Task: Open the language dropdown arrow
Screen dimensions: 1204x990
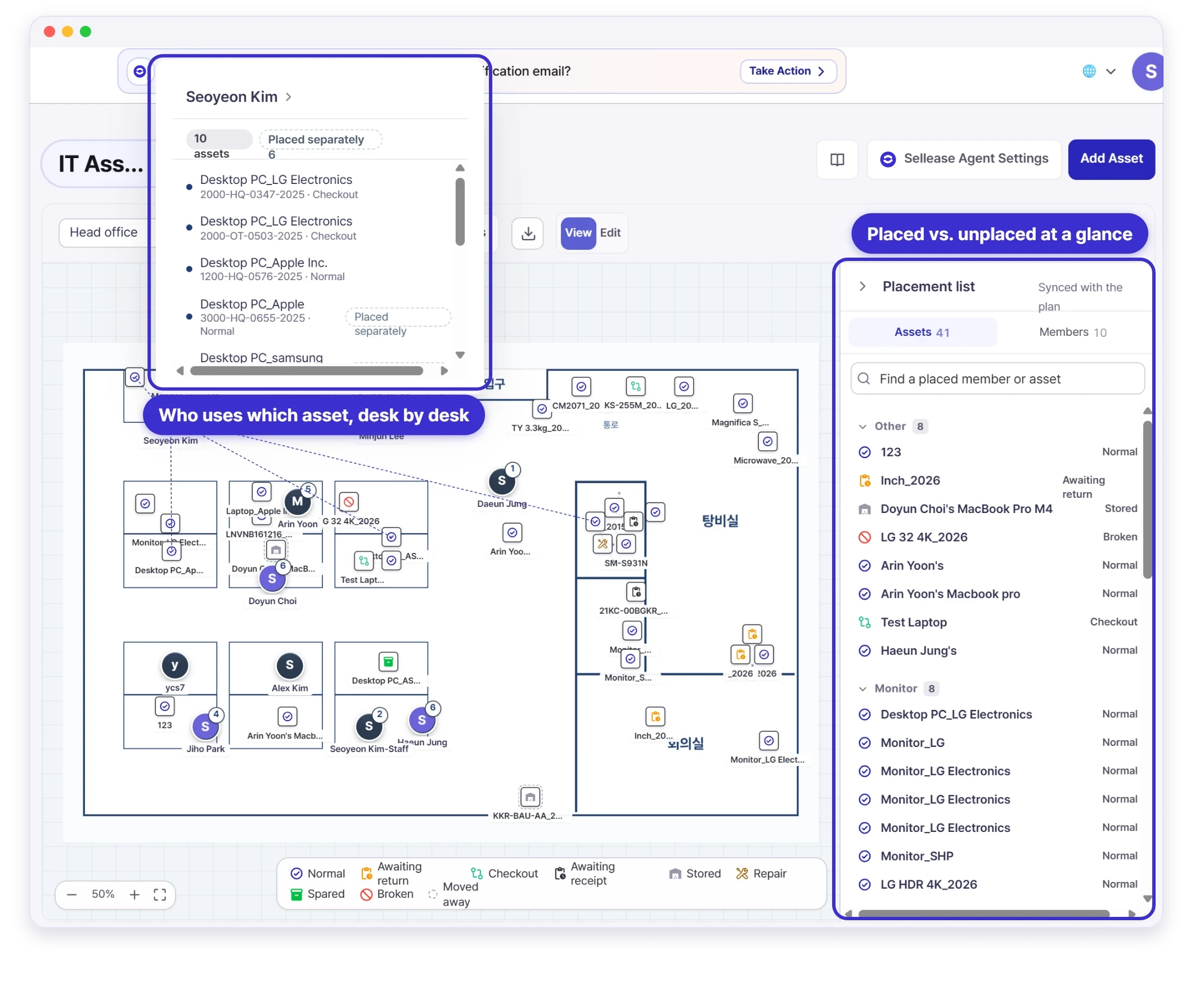Action: pos(1110,71)
